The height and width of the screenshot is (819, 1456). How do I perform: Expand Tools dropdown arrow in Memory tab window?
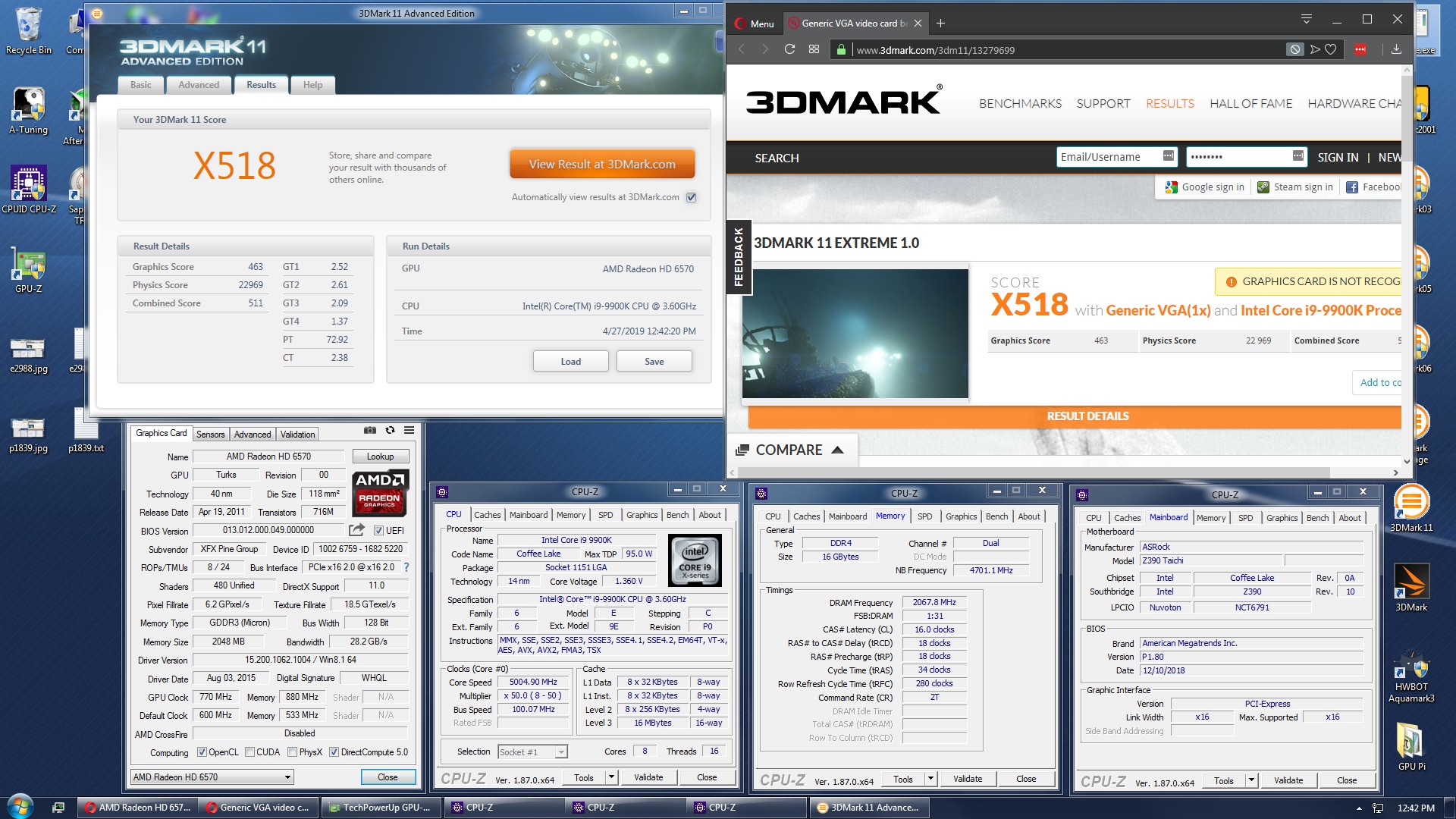(931, 779)
